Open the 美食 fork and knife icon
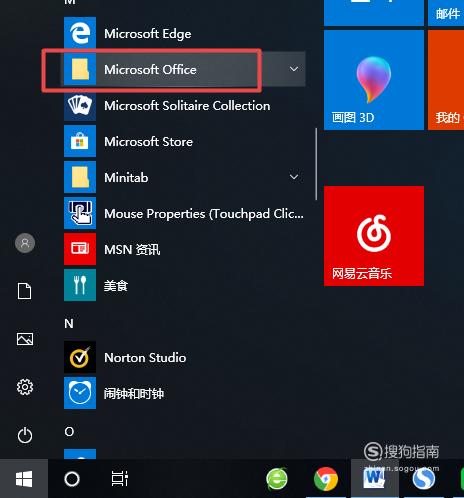Image resolution: width=464 pixels, height=498 pixels. [x=80, y=285]
